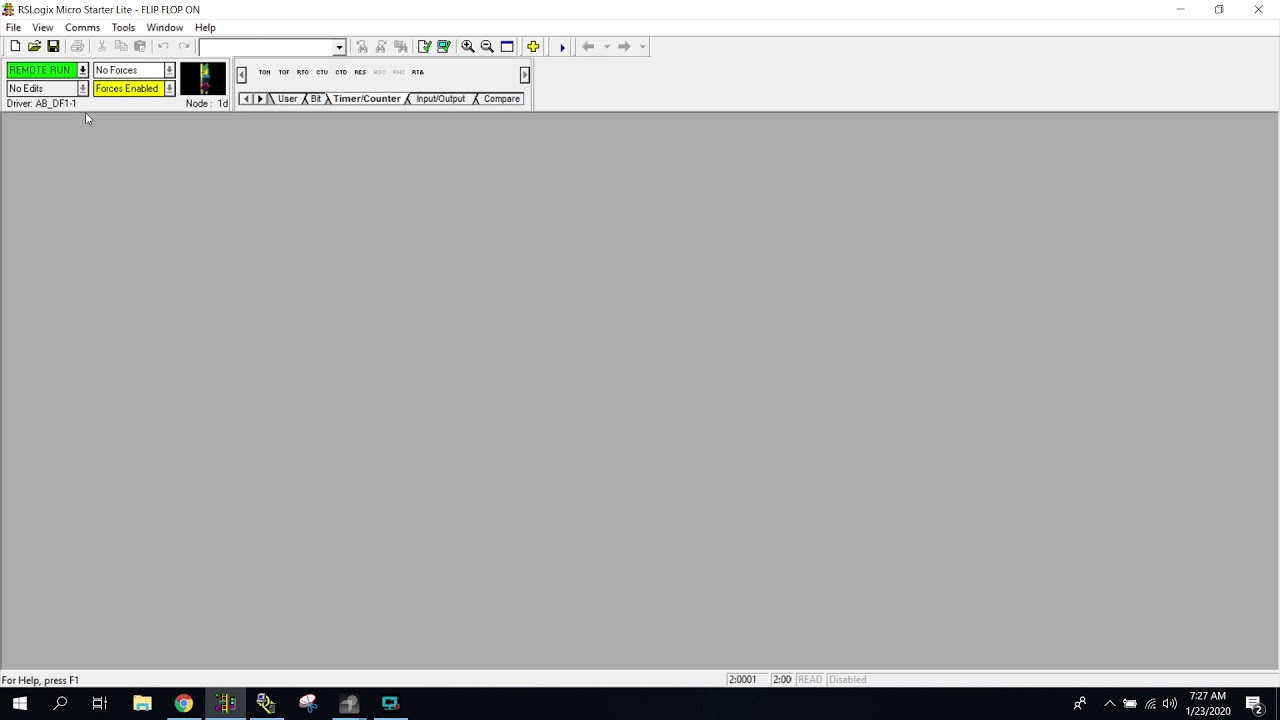The image size is (1280, 720).
Task: Open Windows notification center
Action: 1254,703
